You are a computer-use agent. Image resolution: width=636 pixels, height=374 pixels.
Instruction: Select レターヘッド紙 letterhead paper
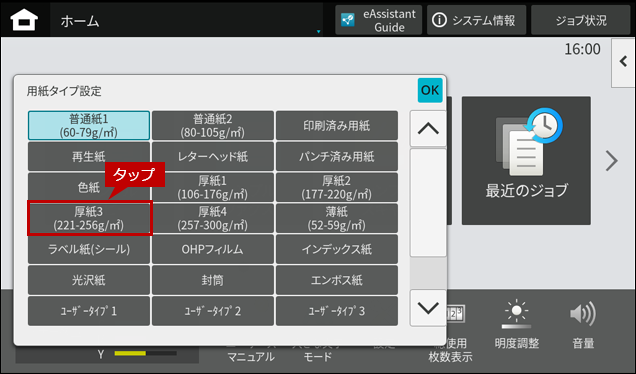(213, 157)
